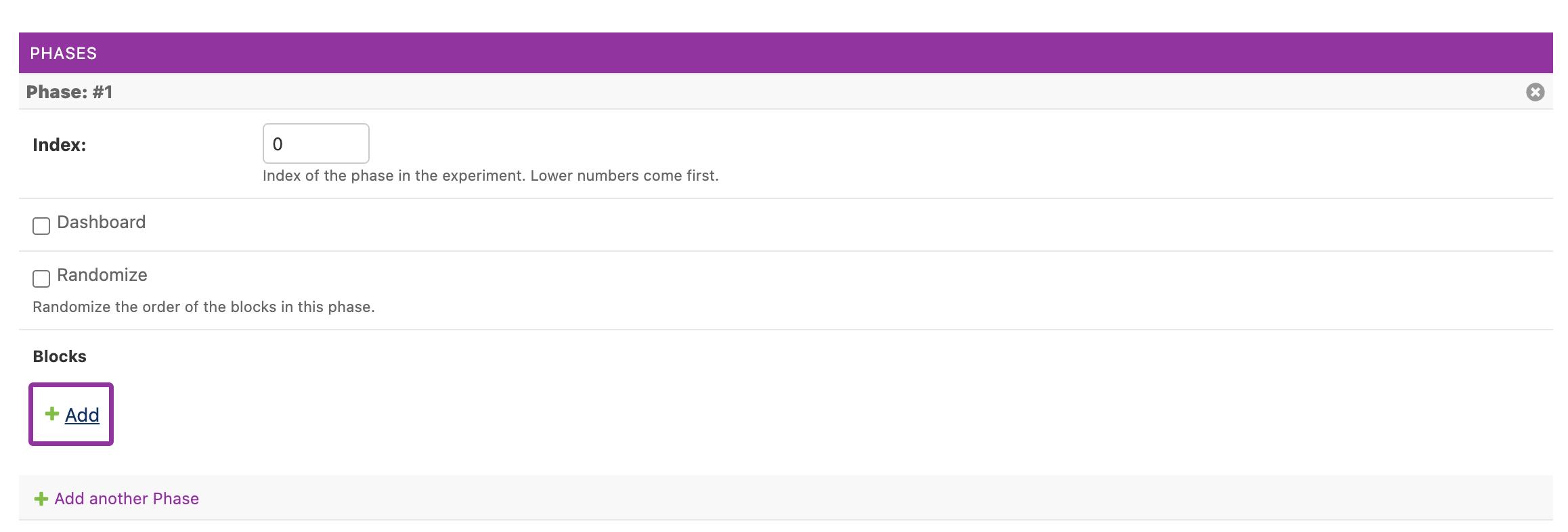Click the Randomize description help text
The width and height of the screenshot is (1568, 532).
(203, 307)
